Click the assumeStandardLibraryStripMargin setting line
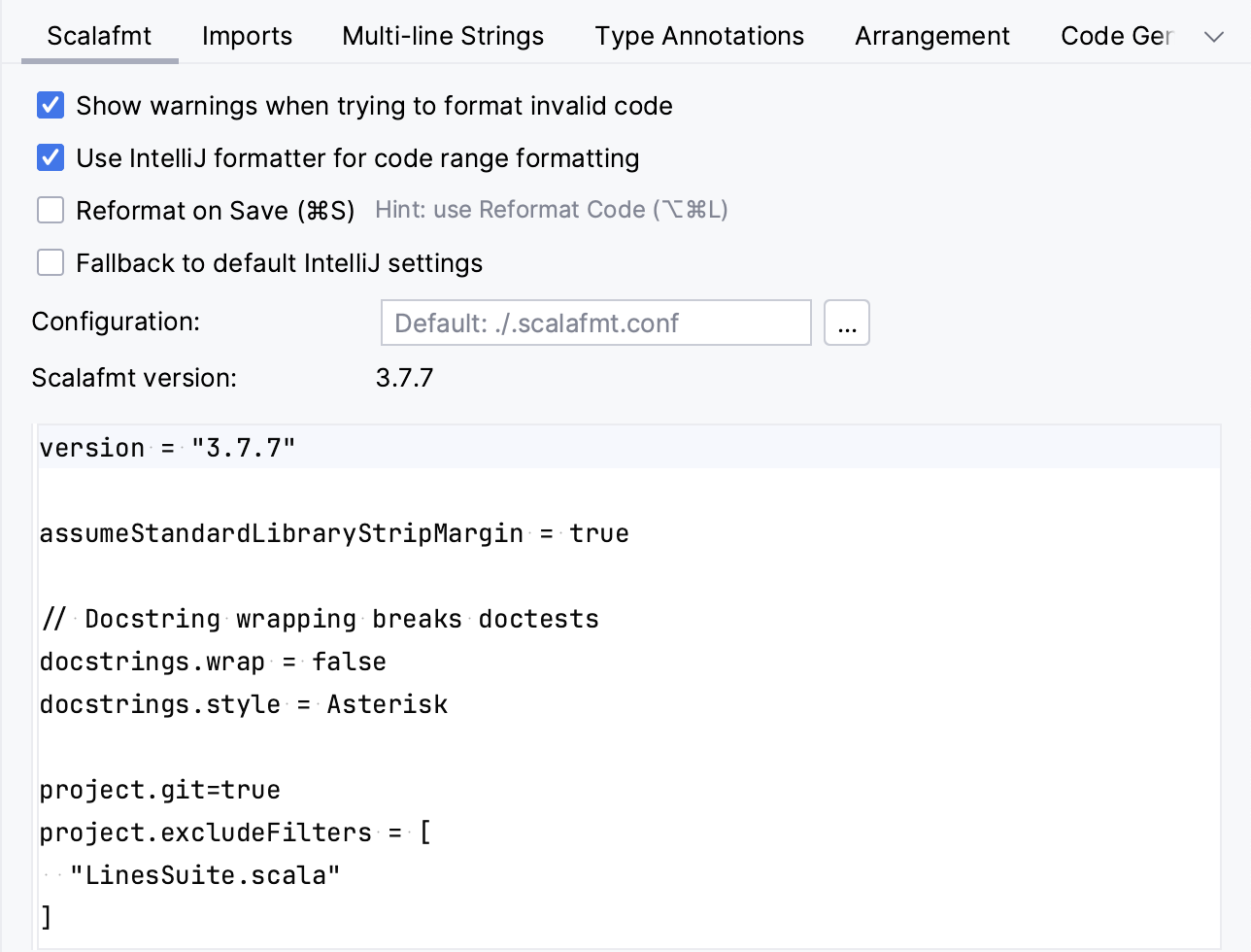 coord(333,532)
